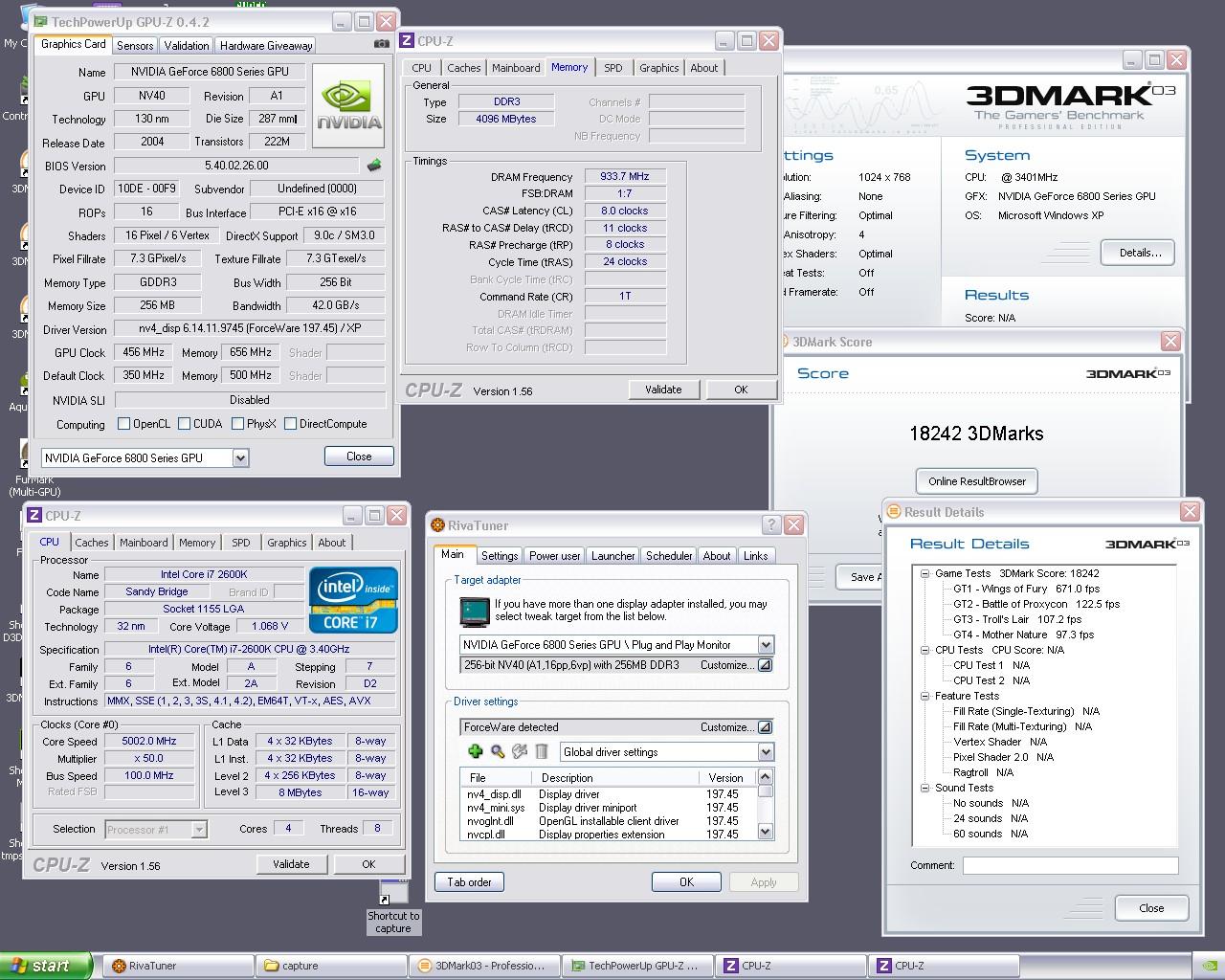Click the wrench edit-profile icon in RivaTuner
Screen dimensions: 1225x980
coord(520,751)
